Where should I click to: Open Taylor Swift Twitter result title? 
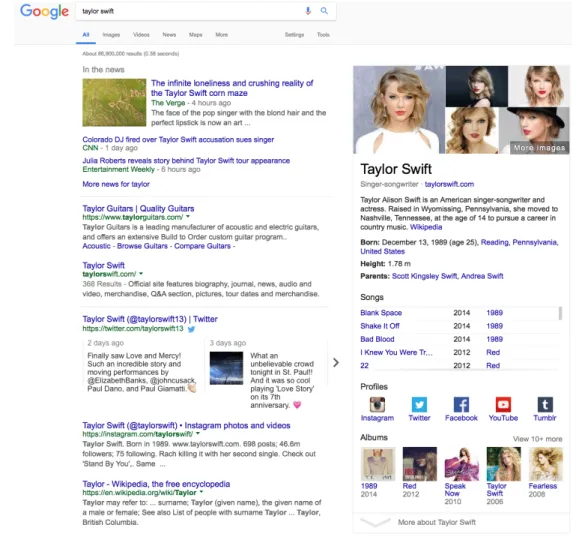[x=150, y=319]
